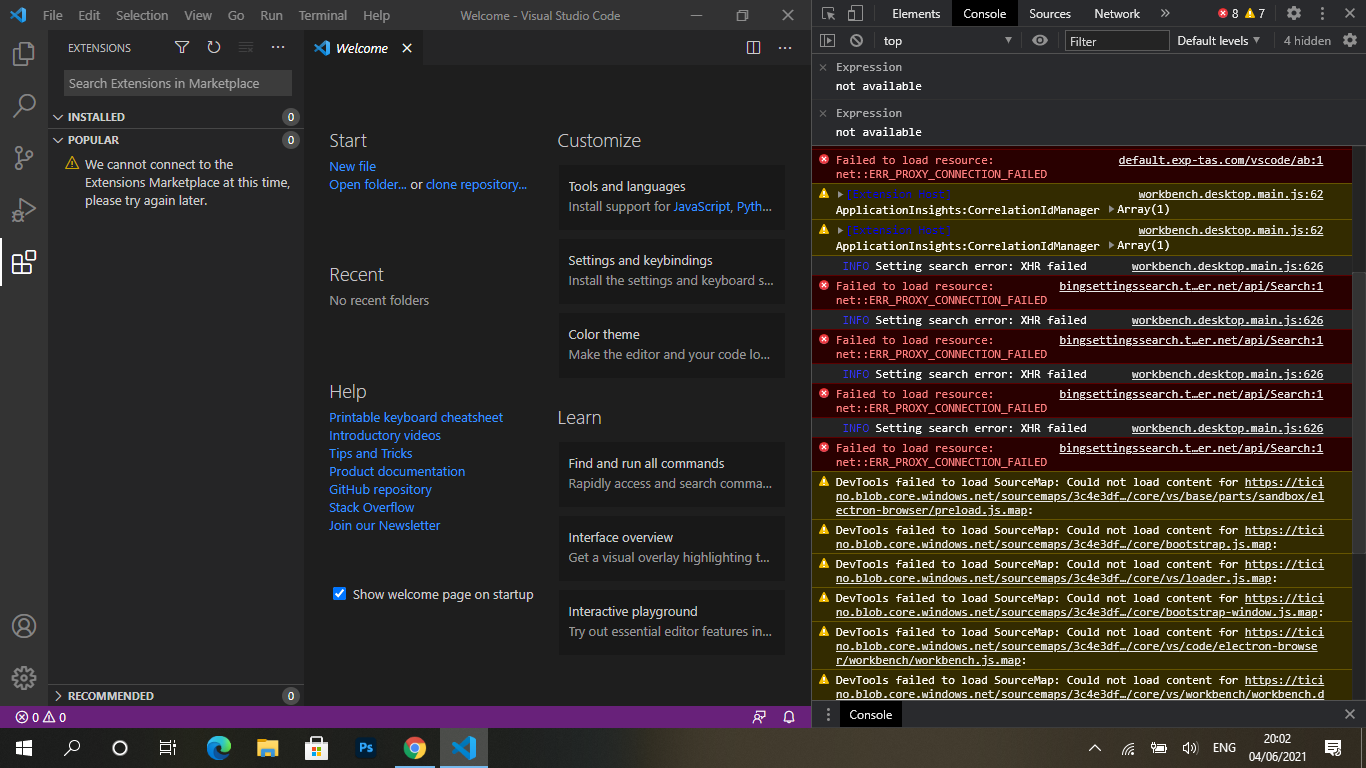Image resolution: width=1366 pixels, height=768 pixels.
Task: Collapse the POPULAR extensions section
Action: point(176,140)
